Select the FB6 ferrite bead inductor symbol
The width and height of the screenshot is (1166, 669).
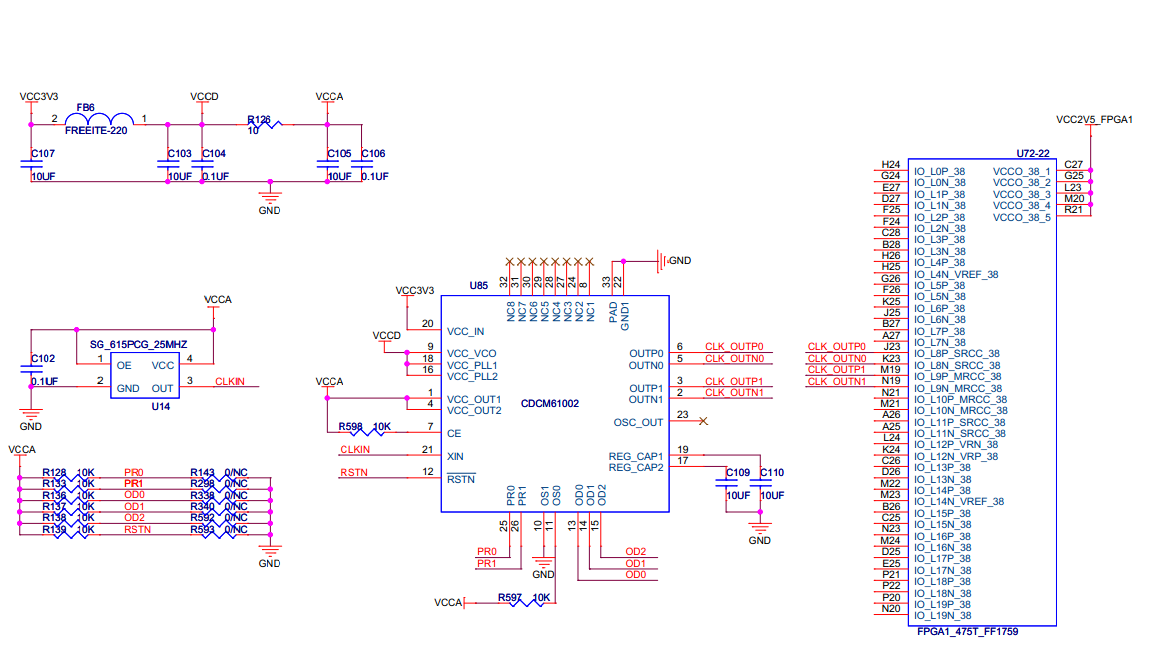100,119
